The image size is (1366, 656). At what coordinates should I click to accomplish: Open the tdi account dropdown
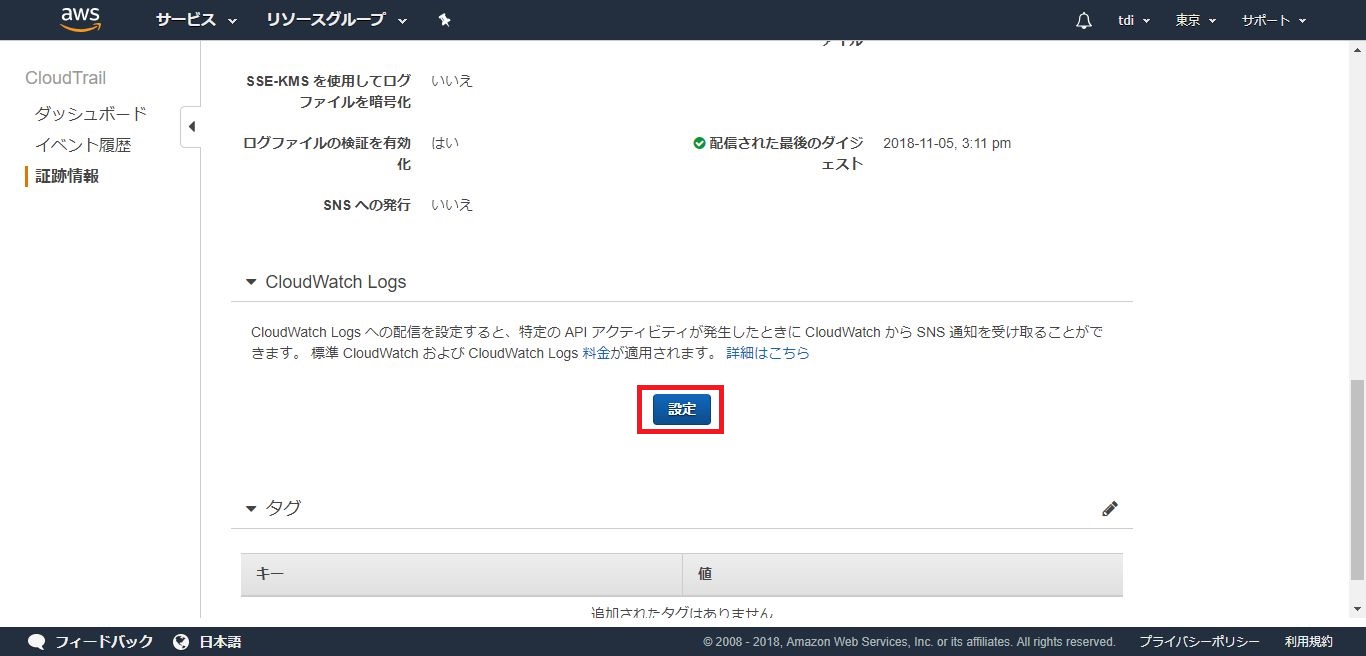point(1134,21)
